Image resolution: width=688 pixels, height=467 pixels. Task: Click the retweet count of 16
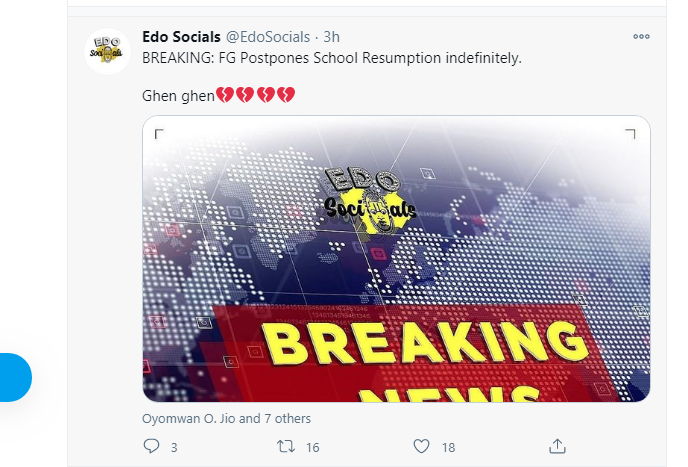pyautogui.click(x=312, y=447)
